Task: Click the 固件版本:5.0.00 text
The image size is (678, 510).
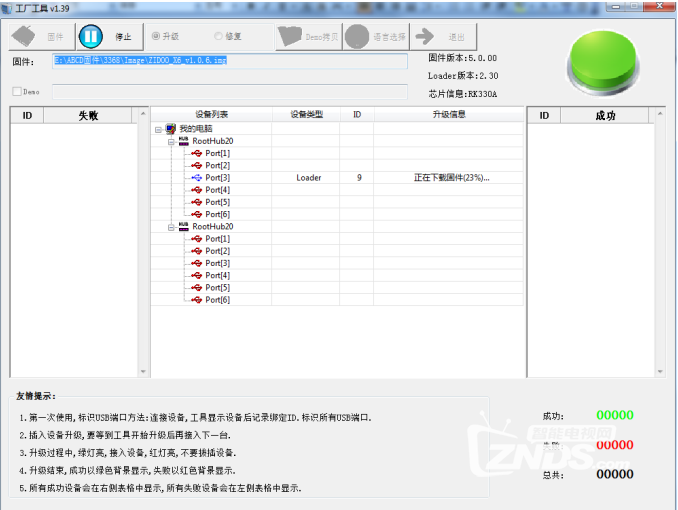Action: (x=462, y=58)
